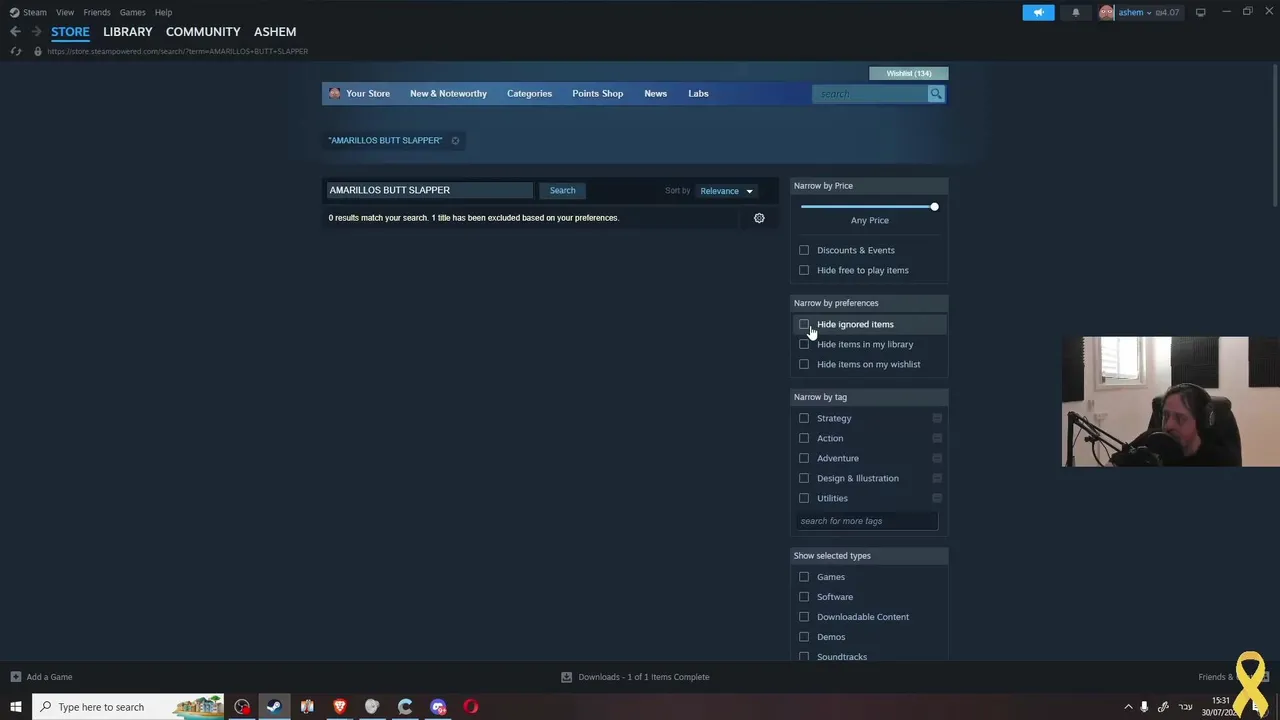Open the Categories store menu
Image resolution: width=1280 pixels, height=720 pixels.
click(529, 93)
